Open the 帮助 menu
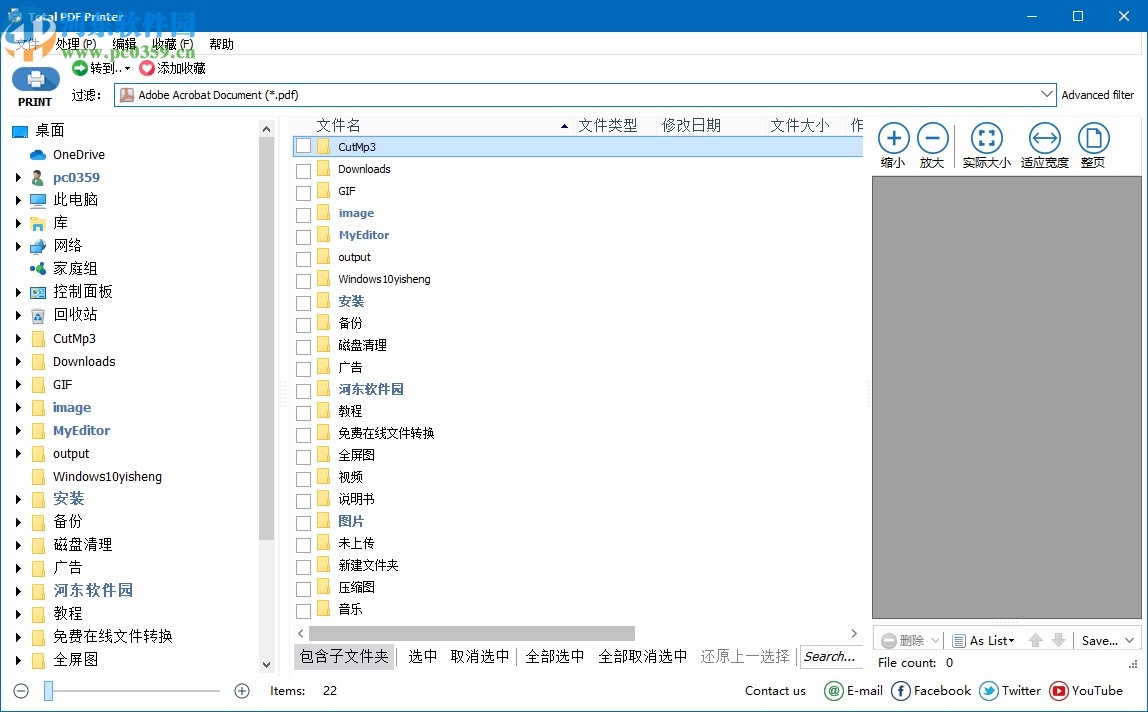The height and width of the screenshot is (712, 1148). tap(222, 43)
